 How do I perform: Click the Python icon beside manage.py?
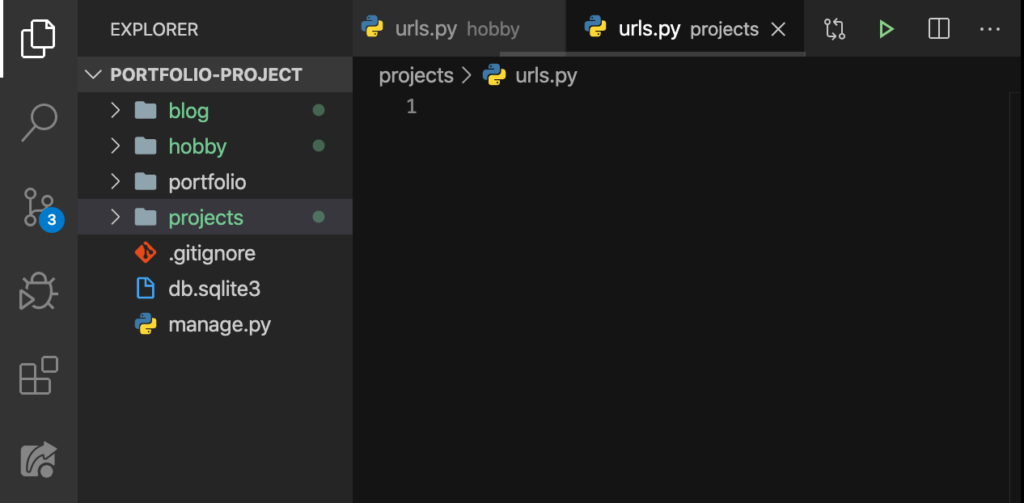[145, 325]
